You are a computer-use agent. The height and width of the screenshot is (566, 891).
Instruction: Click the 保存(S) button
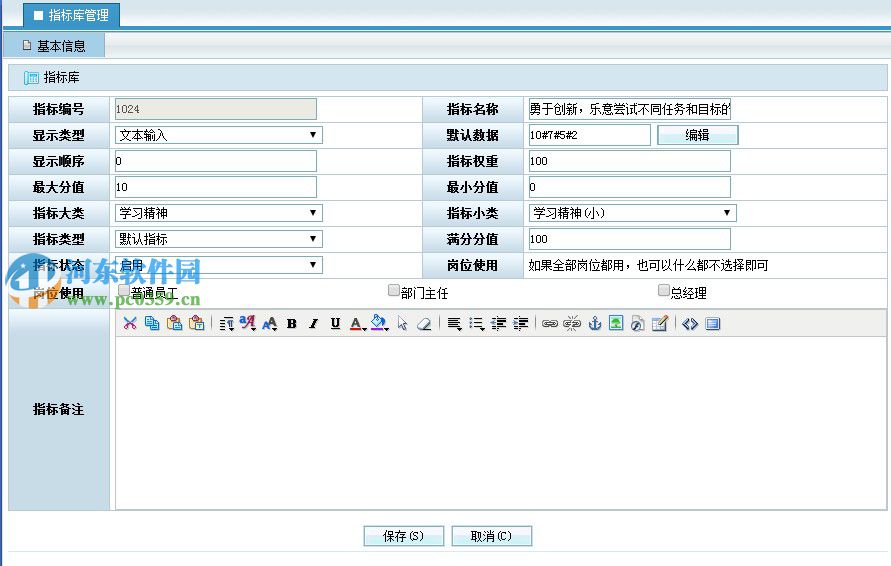[x=403, y=536]
